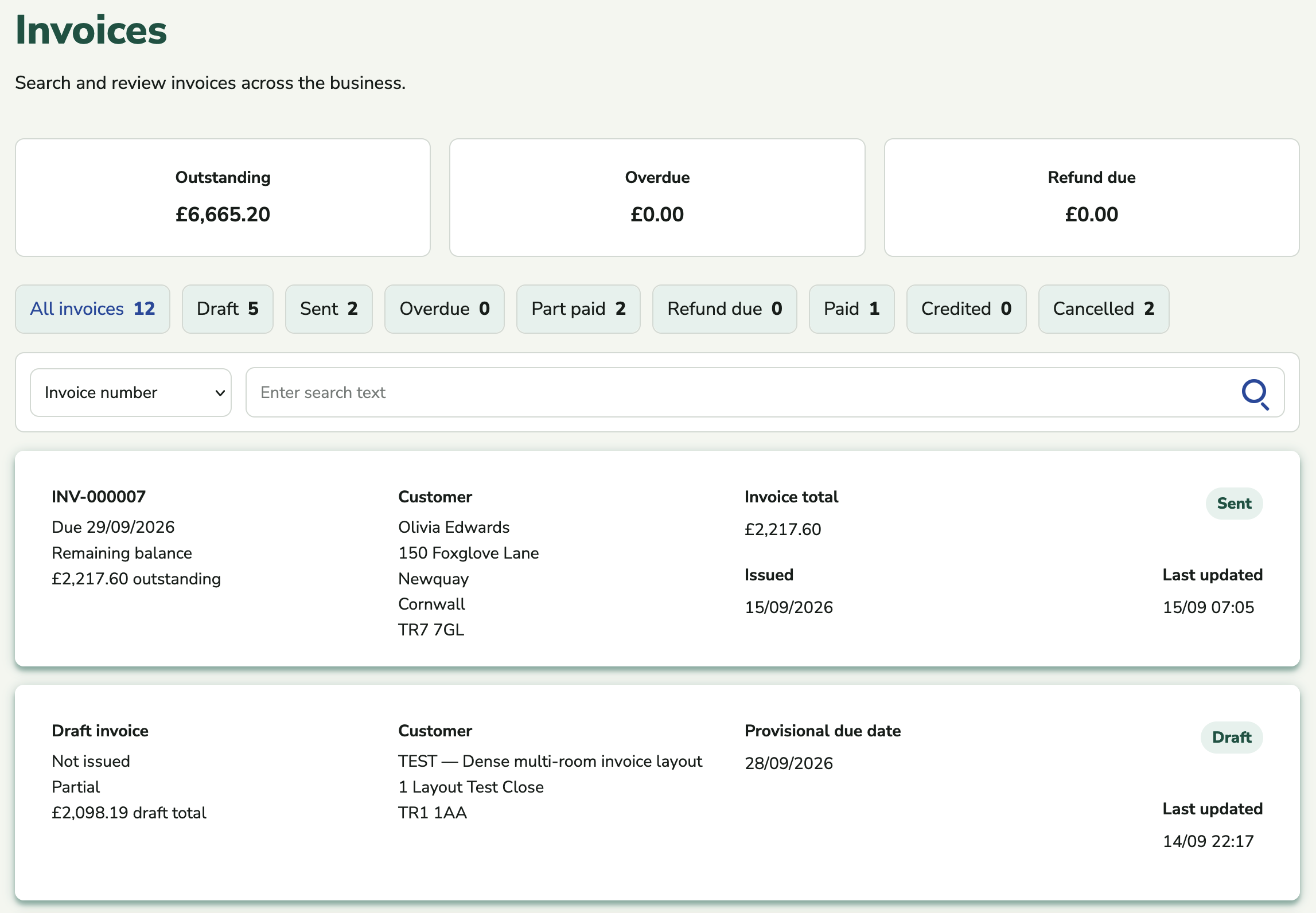Click the £2,098.19 draft total text
1316x913 pixels.
[x=129, y=813]
